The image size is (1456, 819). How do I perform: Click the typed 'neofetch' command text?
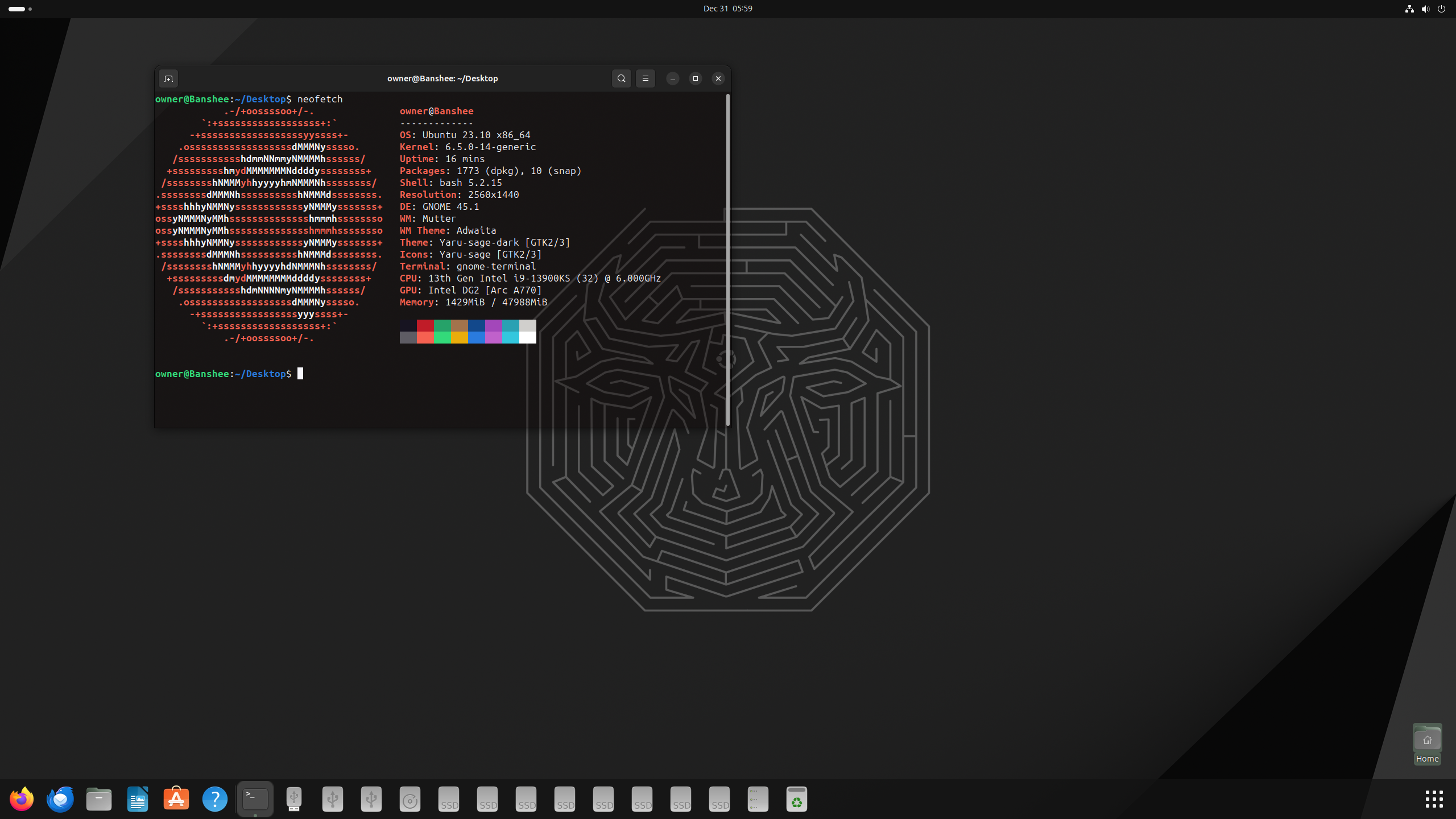pyautogui.click(x=320, y=99)
